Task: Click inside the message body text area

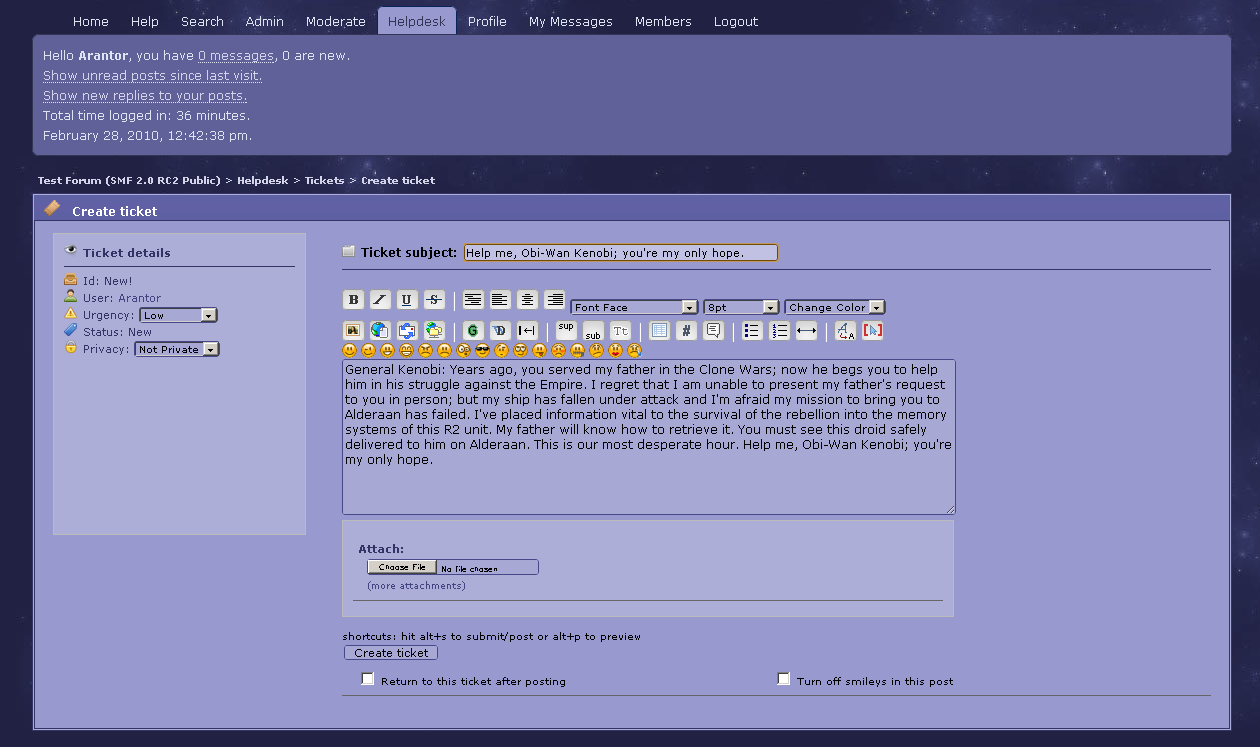Action: point(649,437)
